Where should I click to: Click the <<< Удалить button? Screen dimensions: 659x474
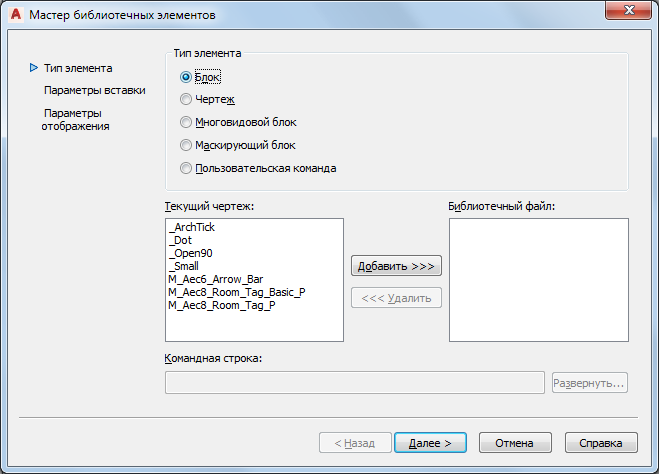(396, 298)
